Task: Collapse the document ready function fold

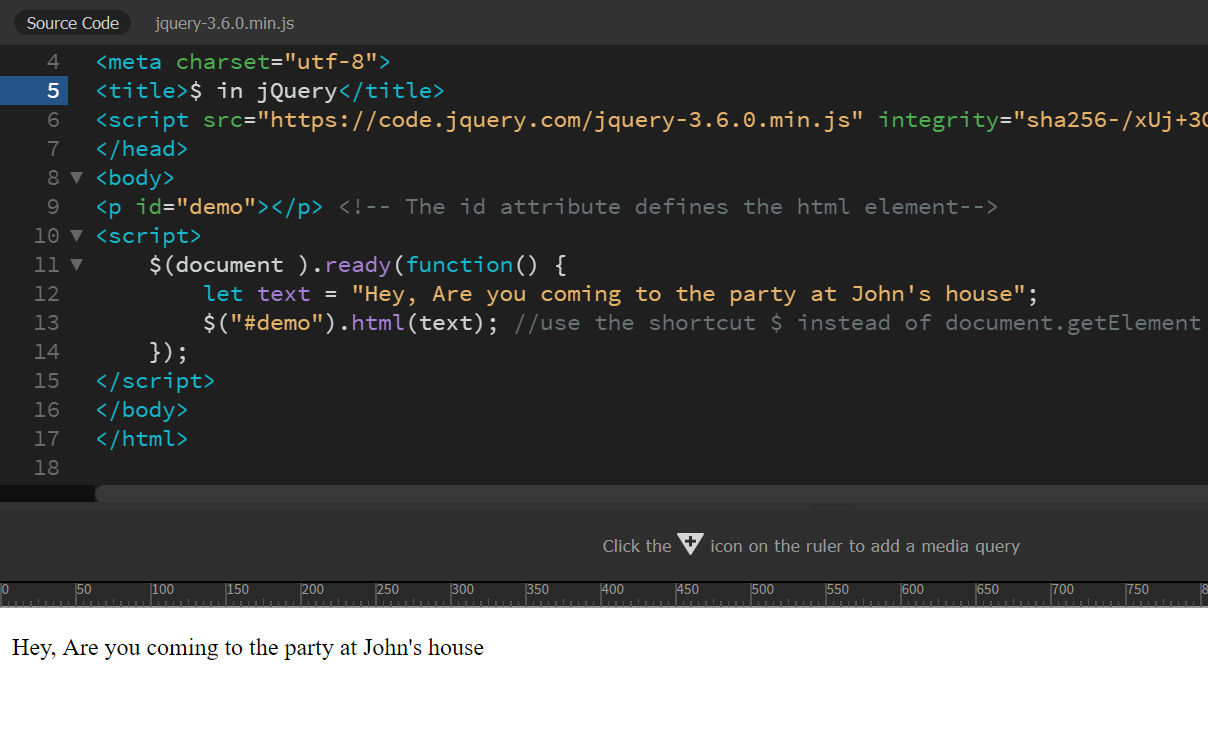Action: [77, 264]
